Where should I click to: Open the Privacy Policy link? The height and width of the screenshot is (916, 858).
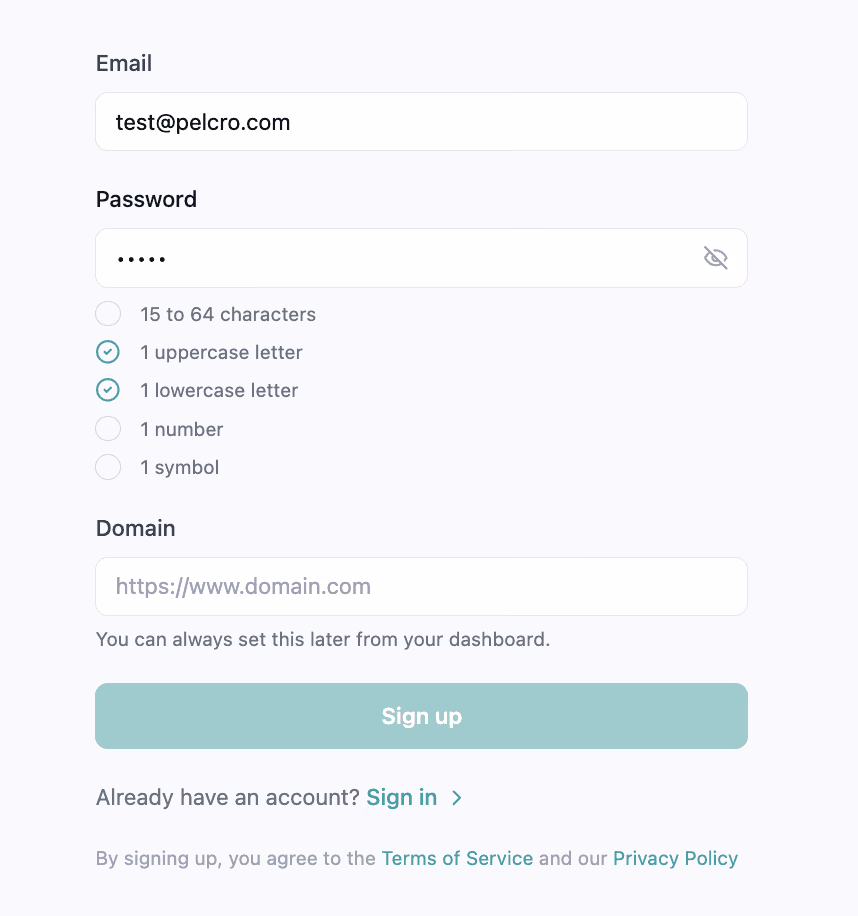pos(676,858)
